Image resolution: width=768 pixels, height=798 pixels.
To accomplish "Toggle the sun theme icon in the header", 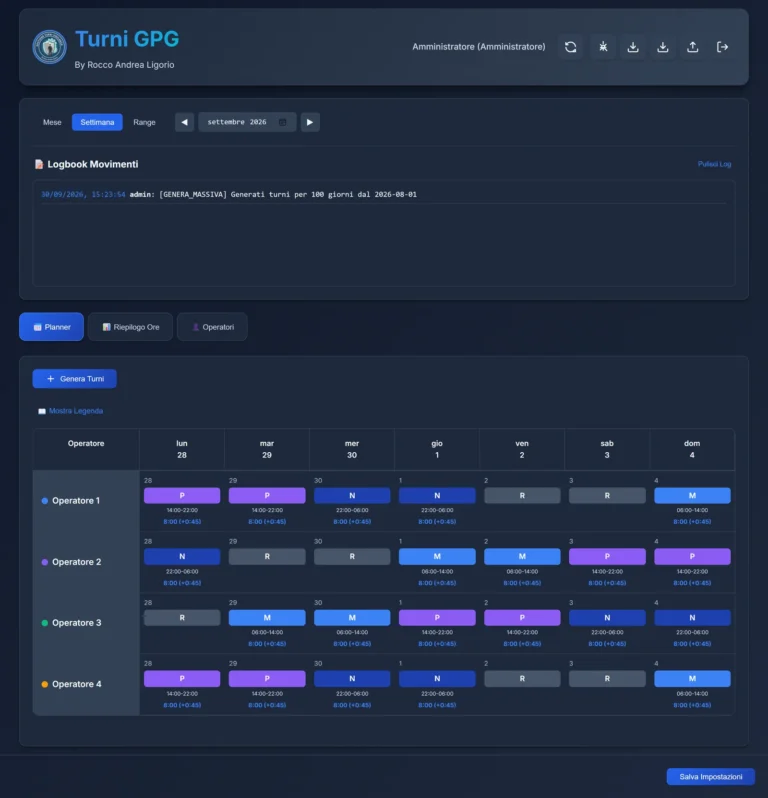I will 603,47.
